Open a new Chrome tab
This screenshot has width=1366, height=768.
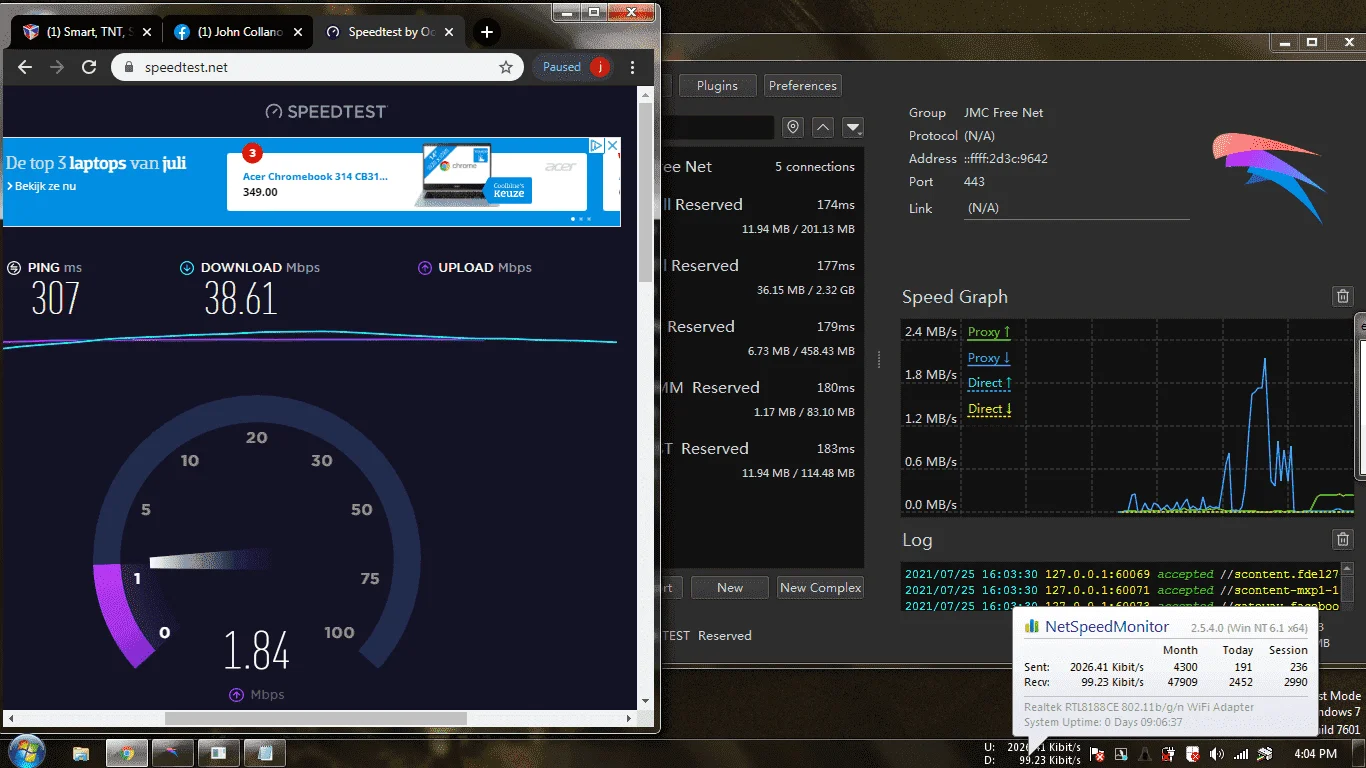click(487, 32)
